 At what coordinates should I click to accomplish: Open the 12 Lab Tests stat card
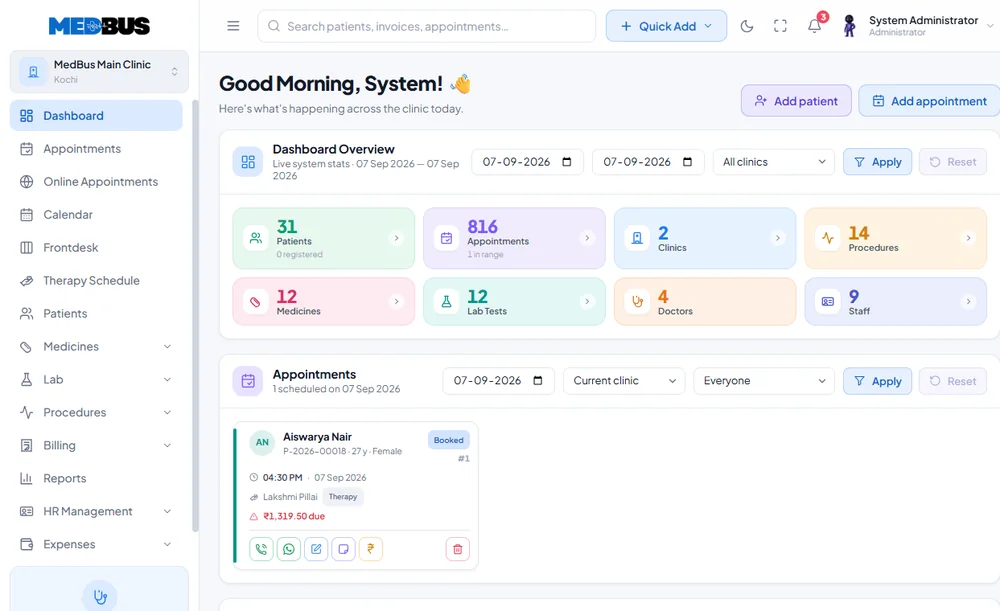(514, 302)
